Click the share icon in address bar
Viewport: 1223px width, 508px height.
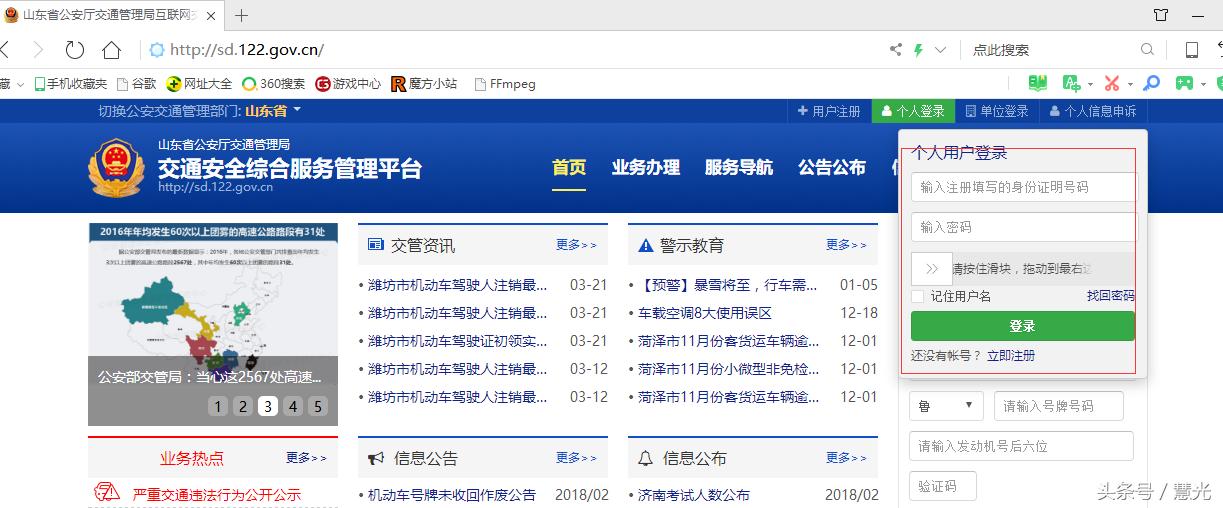coord(896,50)
